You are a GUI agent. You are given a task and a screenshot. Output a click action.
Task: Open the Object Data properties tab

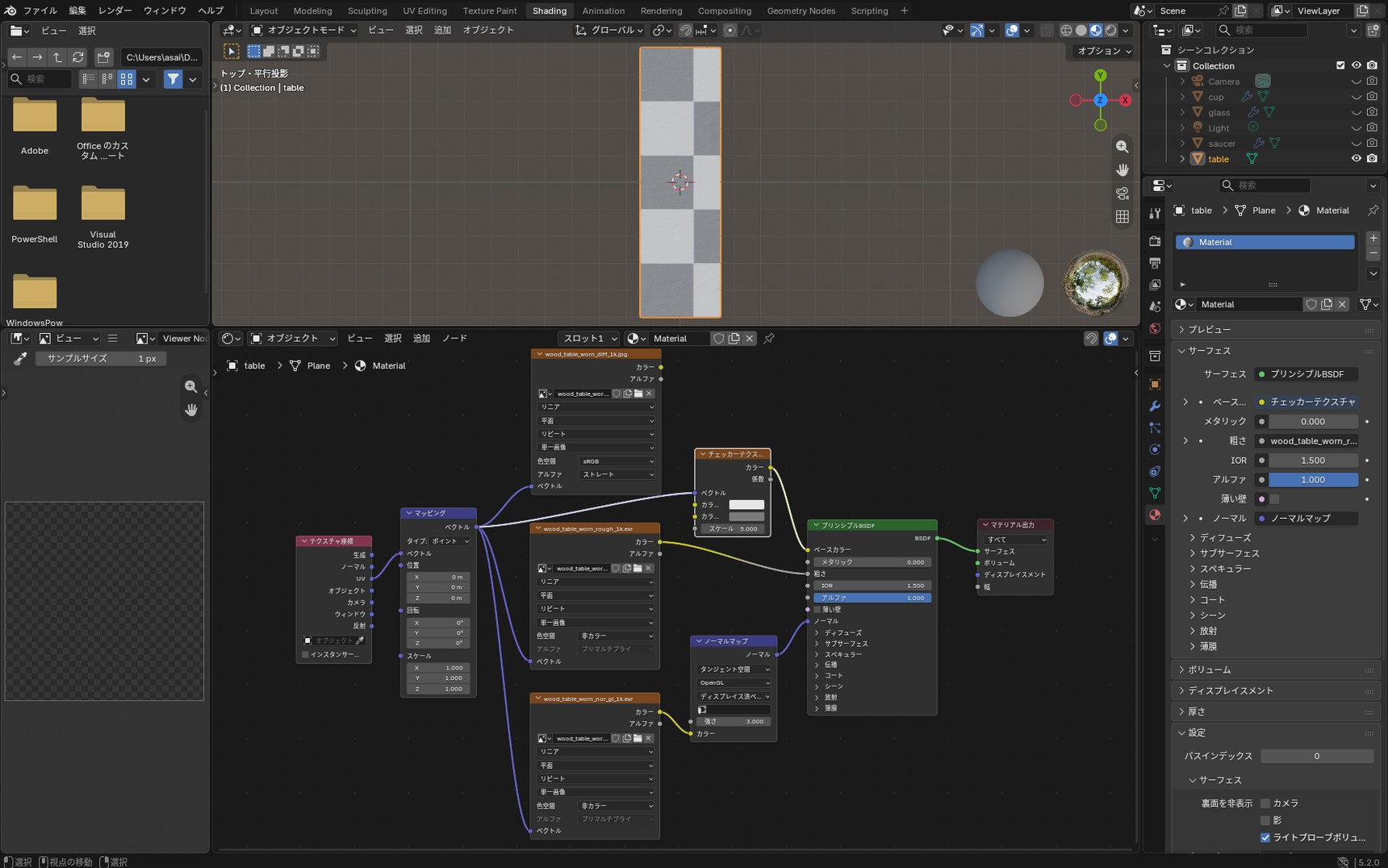[1155, 493]
